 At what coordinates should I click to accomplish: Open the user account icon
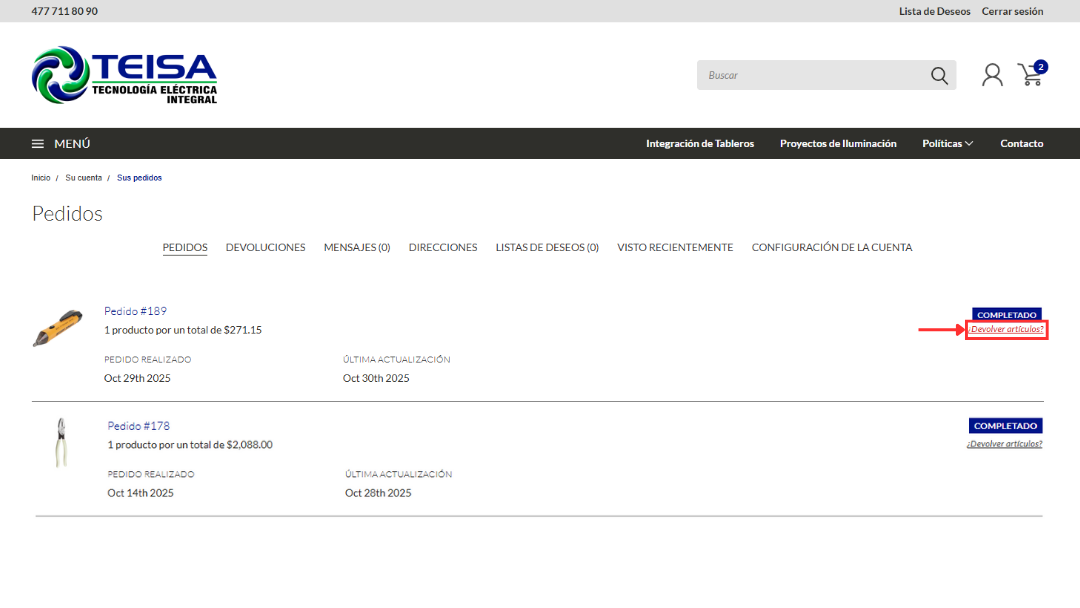tap(992, 75)
